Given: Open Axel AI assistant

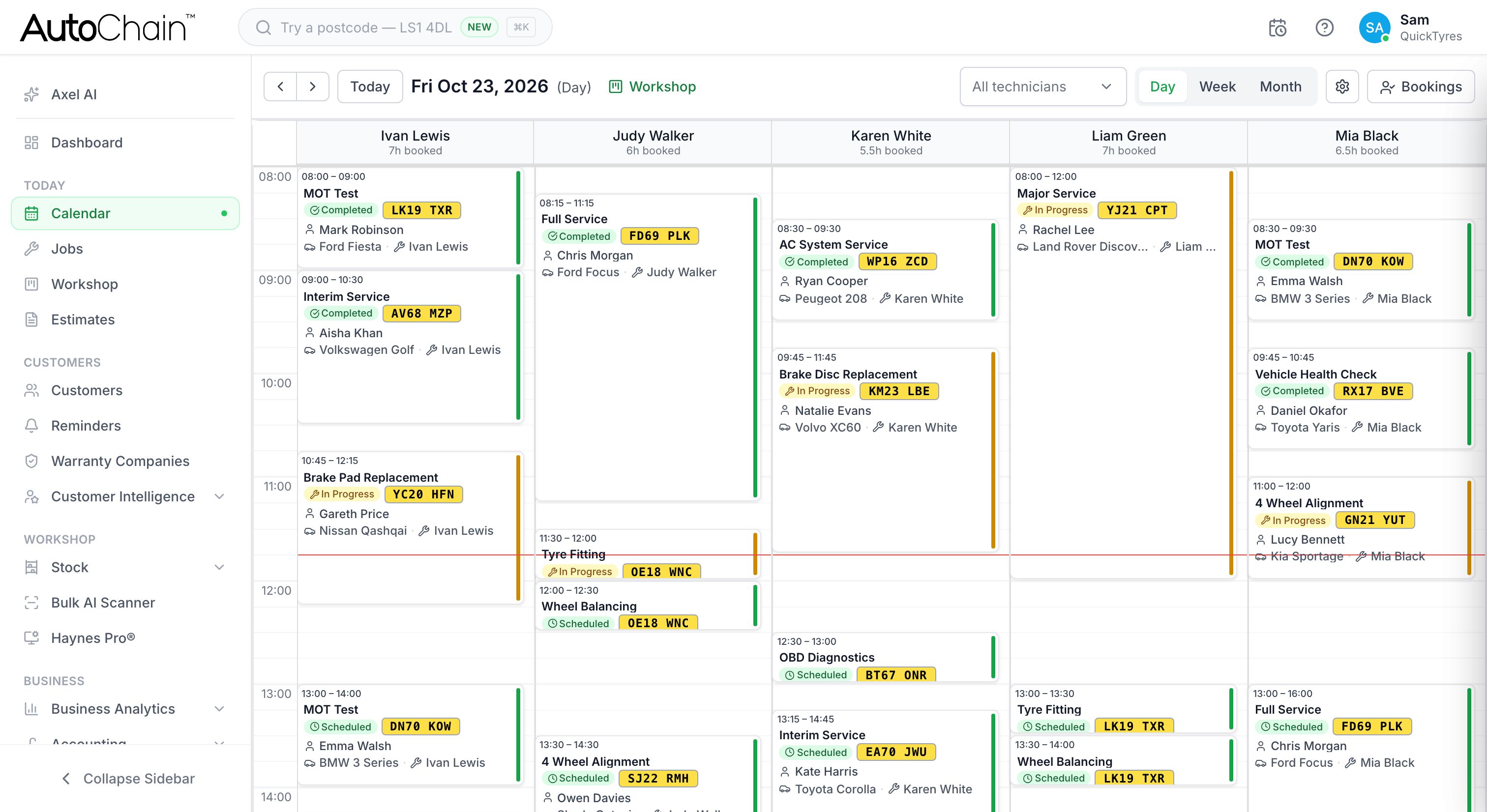Looking at the screenshot, I should click(x=125, y=94).
